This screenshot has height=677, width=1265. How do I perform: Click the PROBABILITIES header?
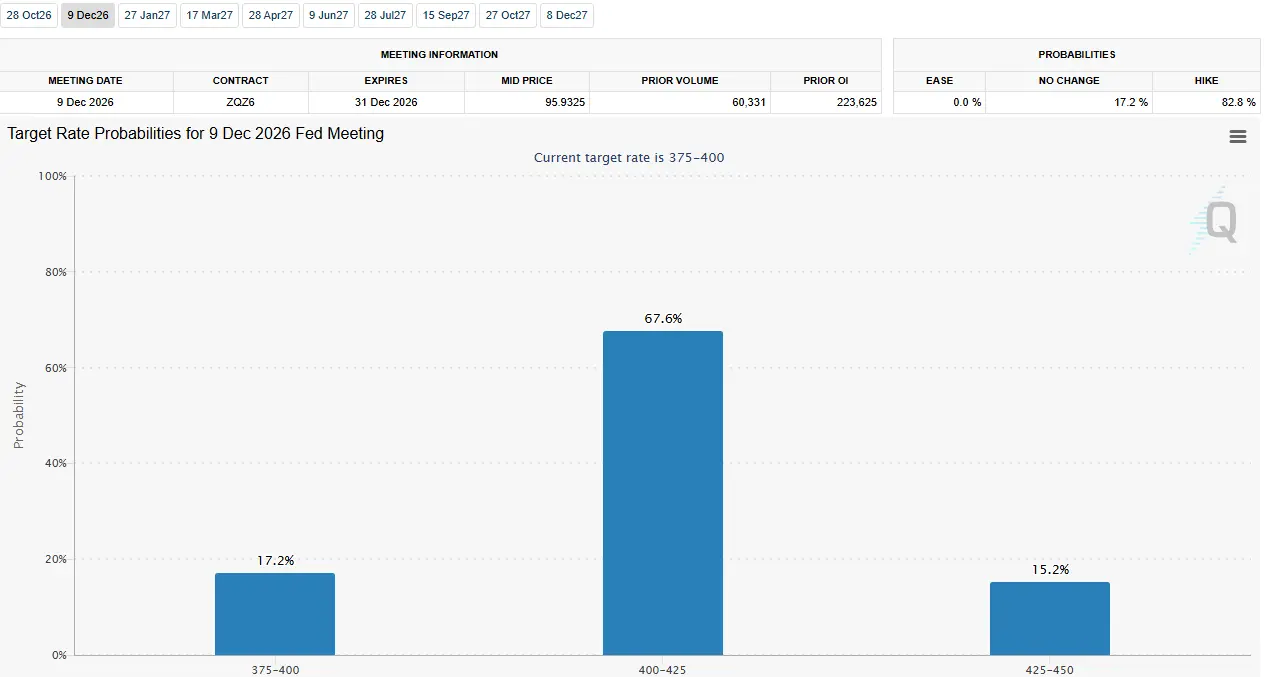click(1077, 54)
